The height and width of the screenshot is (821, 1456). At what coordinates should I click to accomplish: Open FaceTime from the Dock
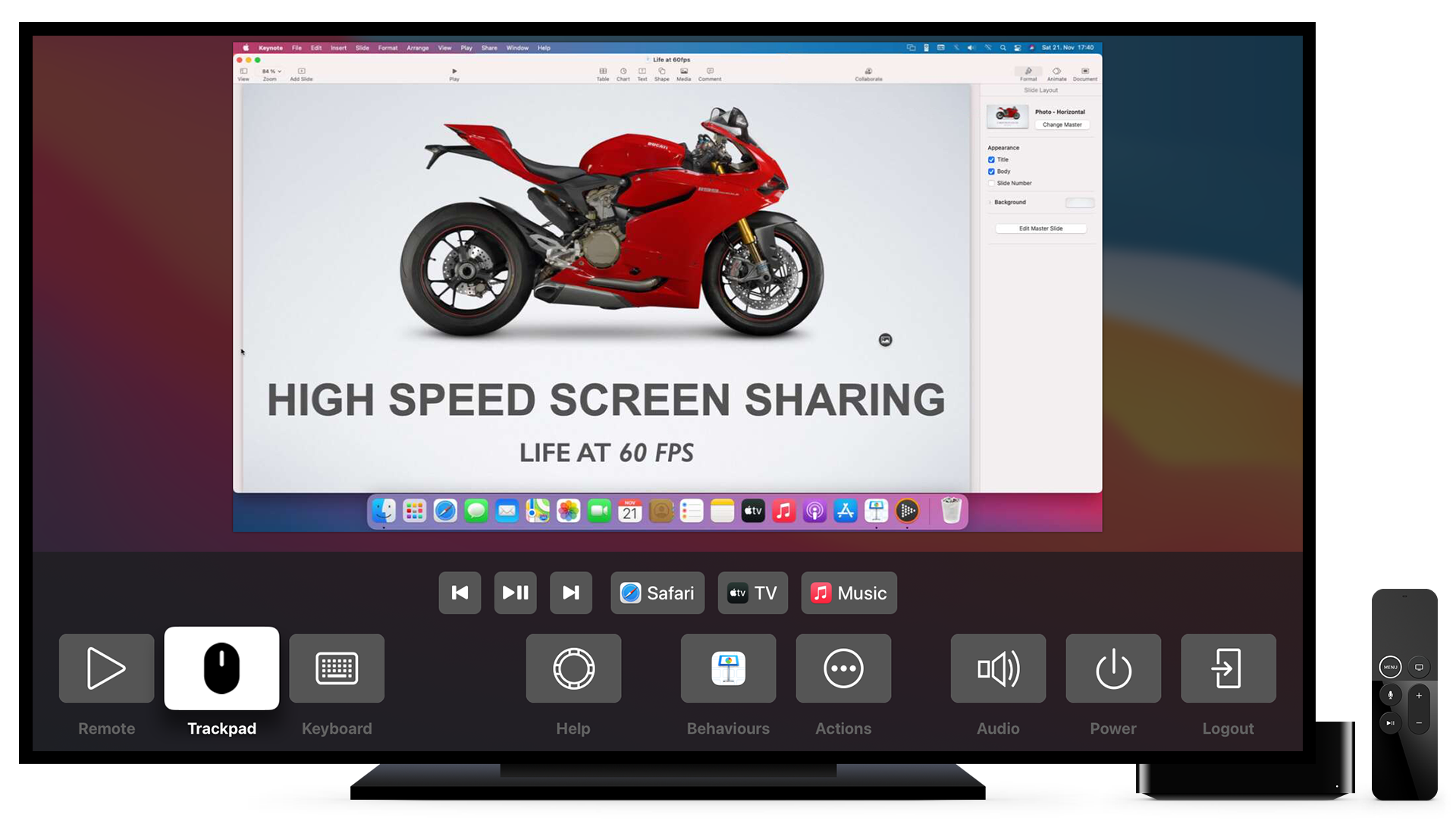(x=599, y=511)
